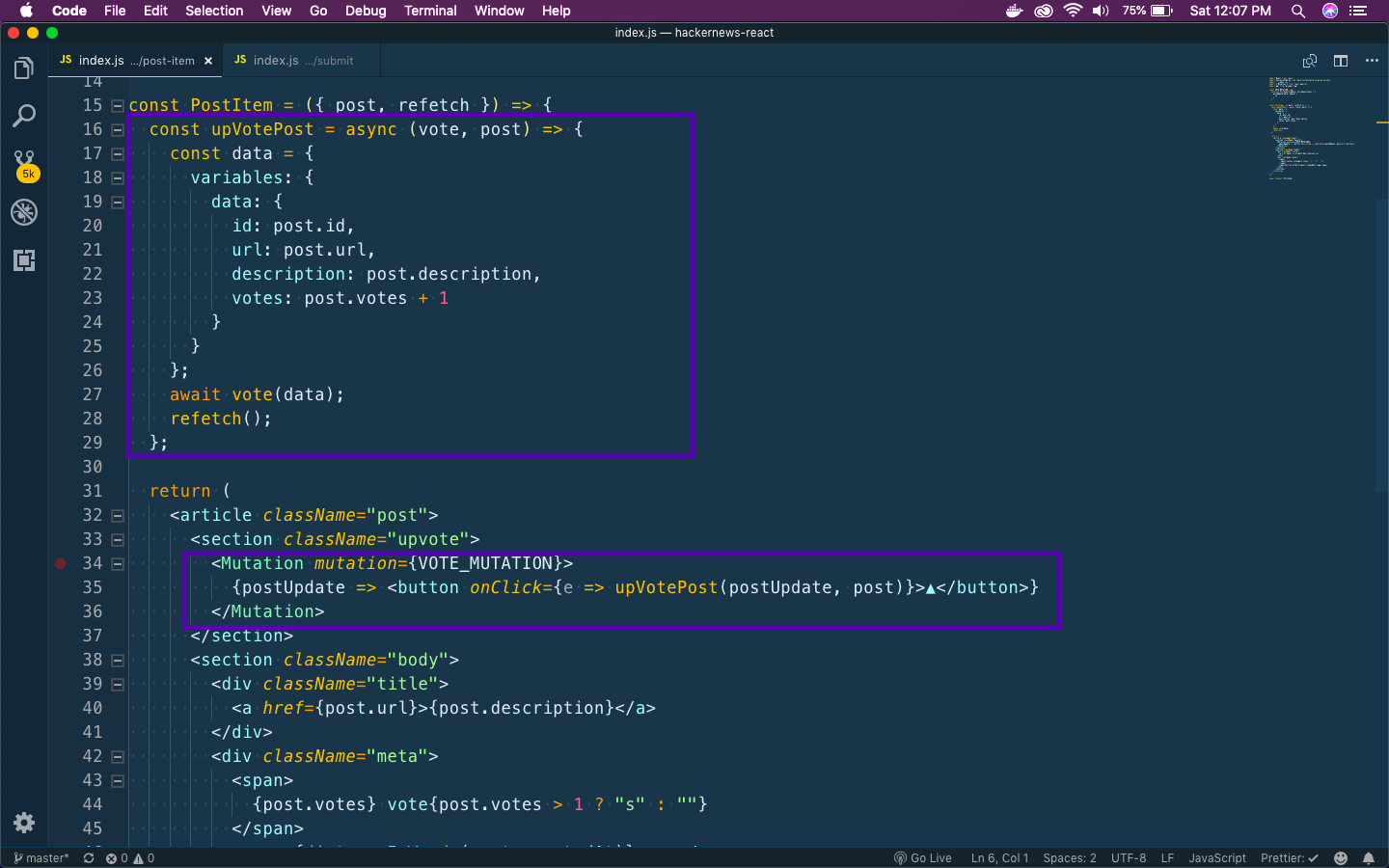This screenshot has width=1389, height=868.
Task: Open the Wi-Fi menu bar icon
Action: (x=1073, y=11)
